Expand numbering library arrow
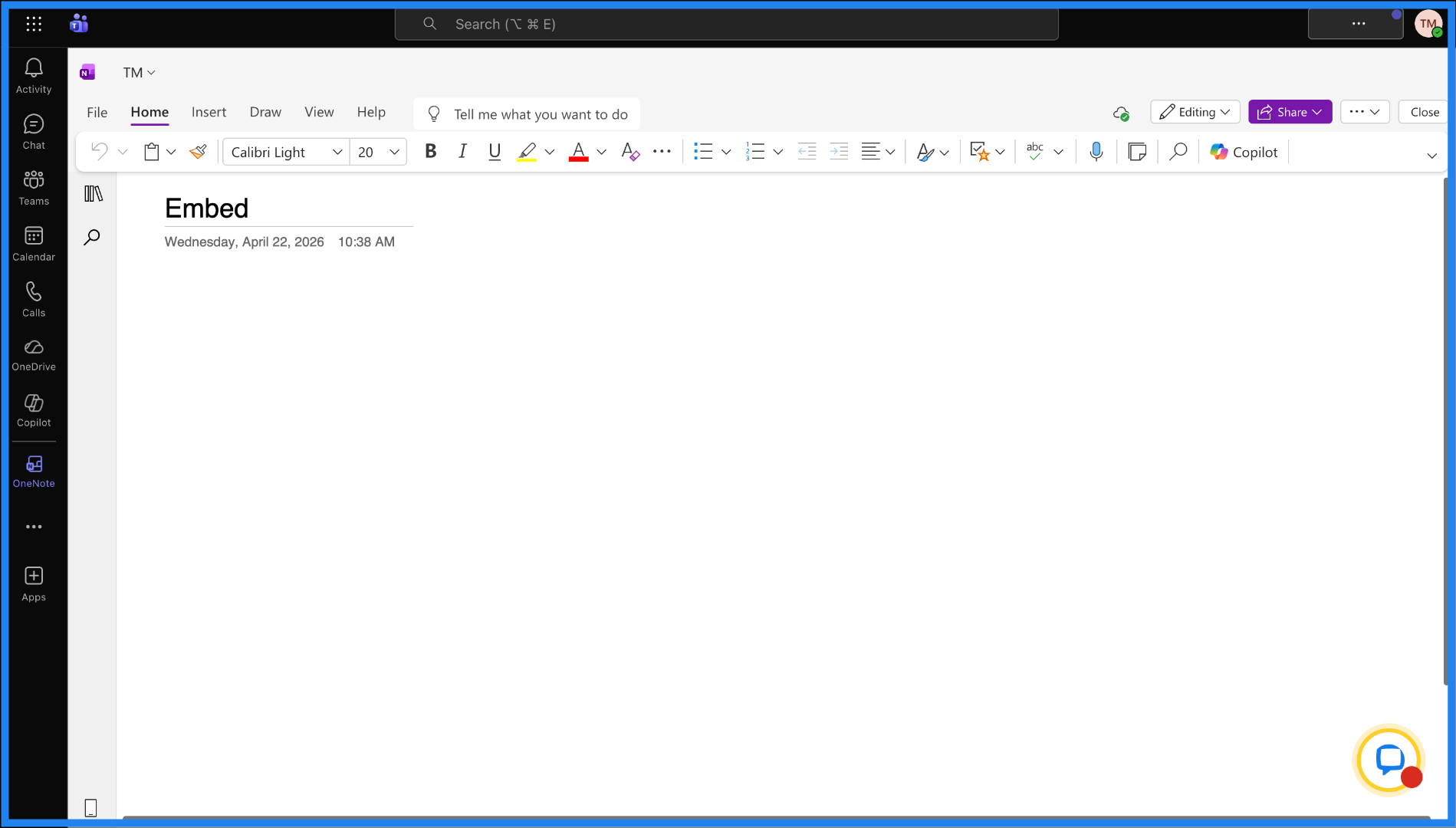The image size is (1456, 828). [778, 152]
